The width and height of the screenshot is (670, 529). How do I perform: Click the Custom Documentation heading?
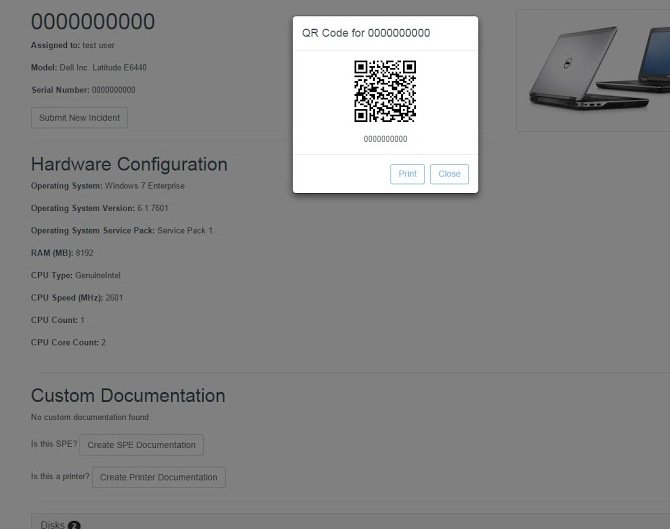click(x=128, y=396)
